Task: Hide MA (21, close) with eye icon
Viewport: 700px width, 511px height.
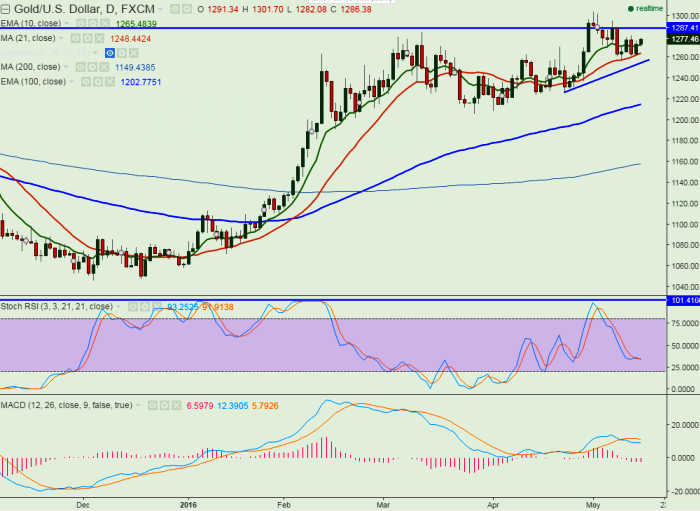Action: click(x=76, y=38)
